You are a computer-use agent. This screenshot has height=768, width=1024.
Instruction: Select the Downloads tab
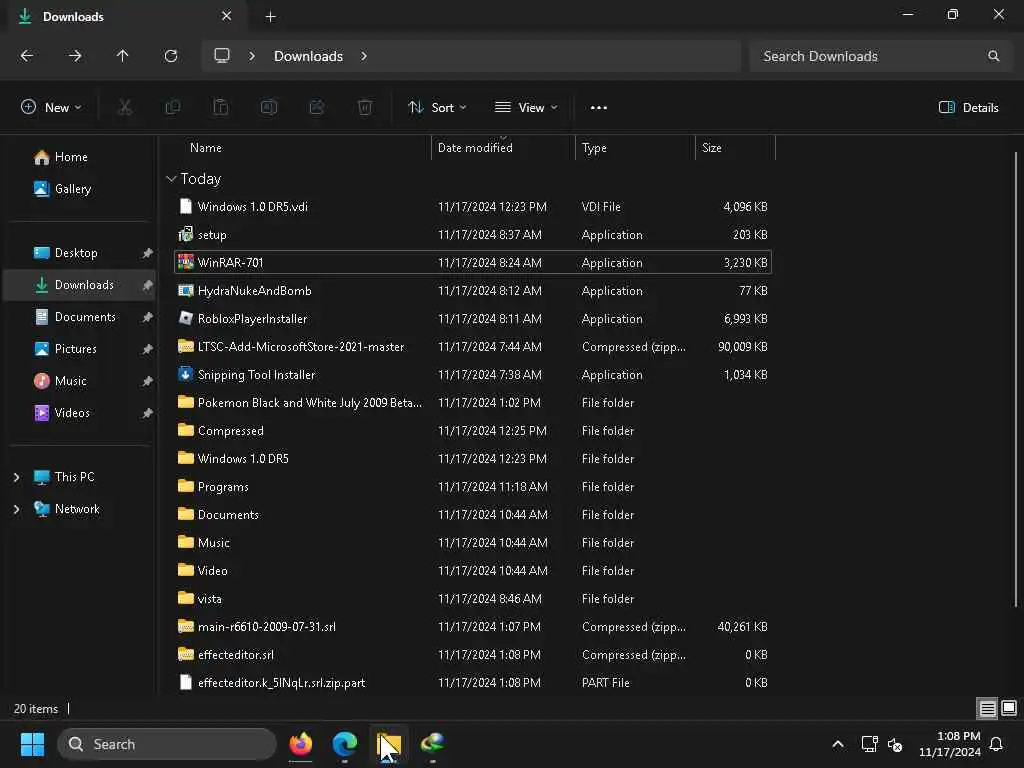[x=127, y=16]
